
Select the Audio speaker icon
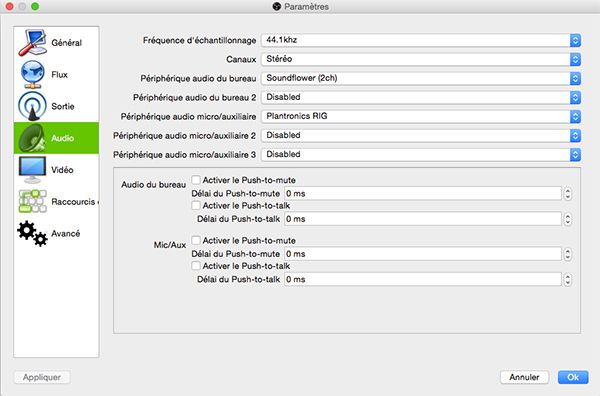click(x=33, y=138)
